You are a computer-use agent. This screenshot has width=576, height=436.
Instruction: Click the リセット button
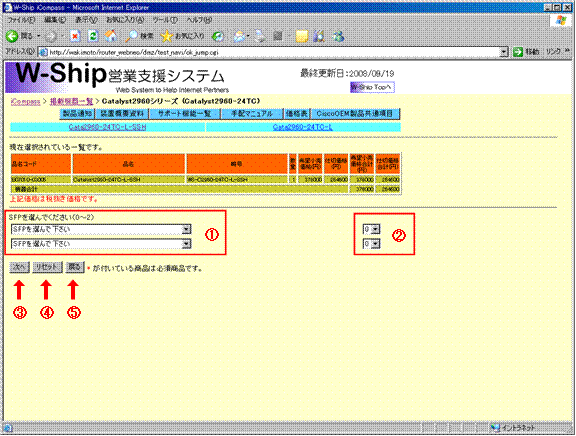pos(47,267)
